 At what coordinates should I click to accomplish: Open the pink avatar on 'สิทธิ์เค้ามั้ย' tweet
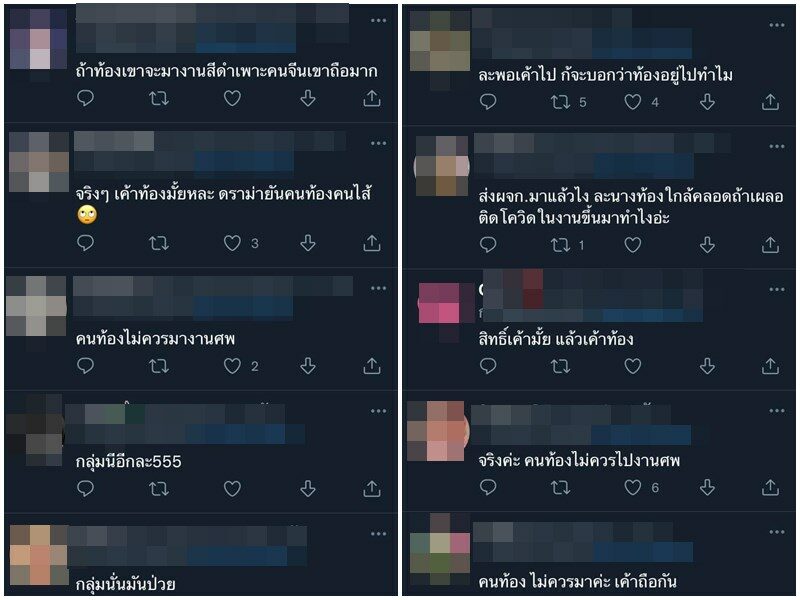tap(440, 304)
